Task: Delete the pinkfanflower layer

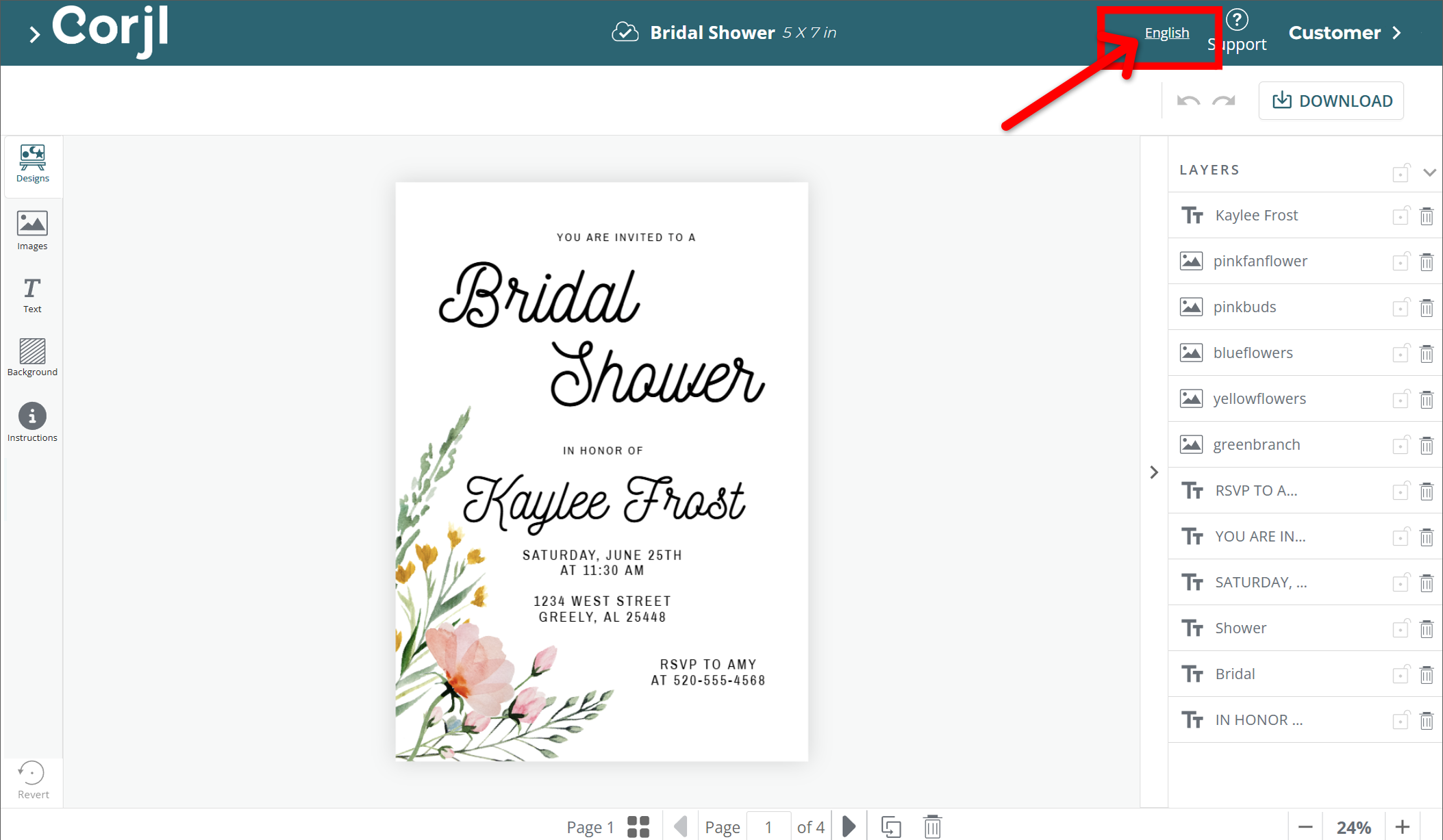Action: pos(1427,262)
